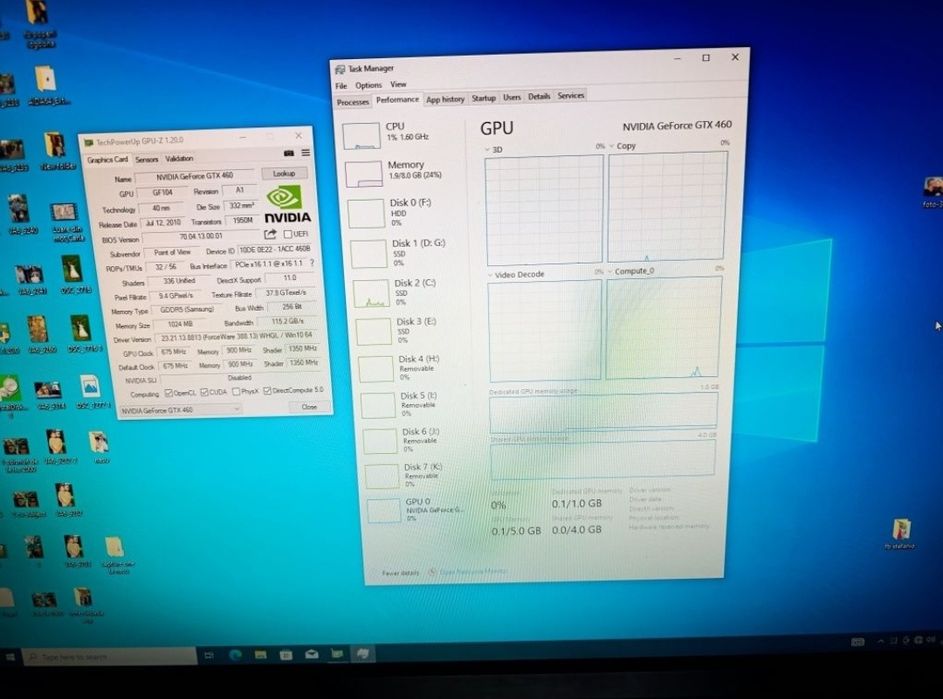This screenshot has width=943, height=699.
Task: Click the Close button in GPU-Z
Action: (309, 407)
